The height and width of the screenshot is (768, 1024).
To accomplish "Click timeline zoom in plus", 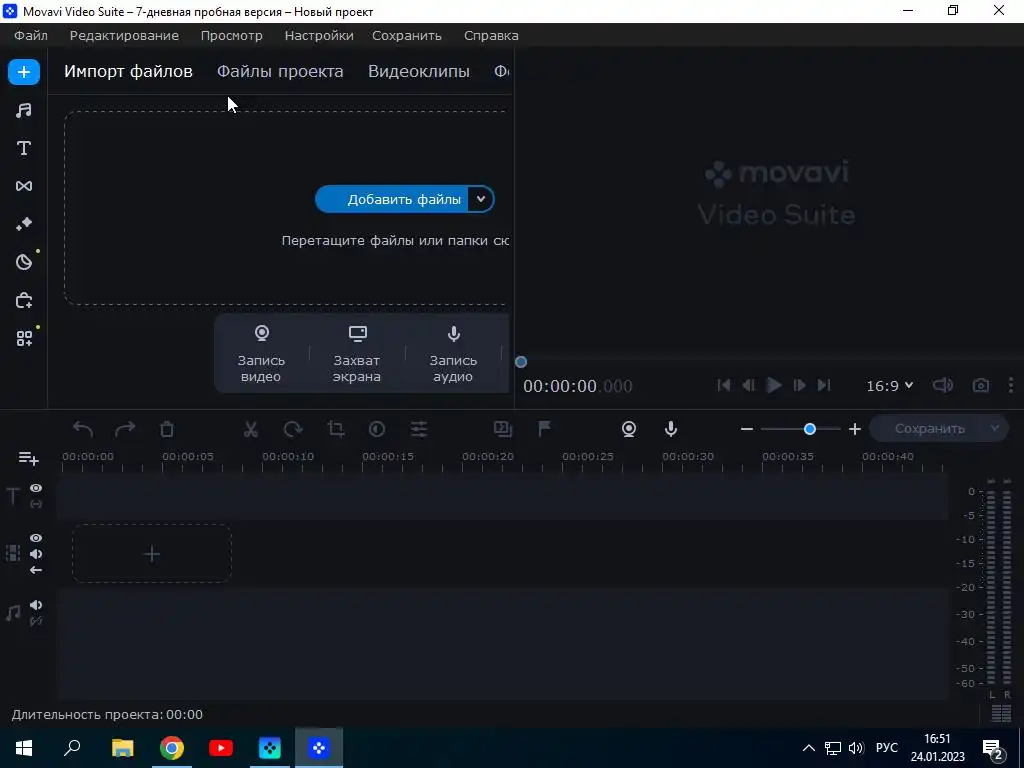I will click(855, 429).
